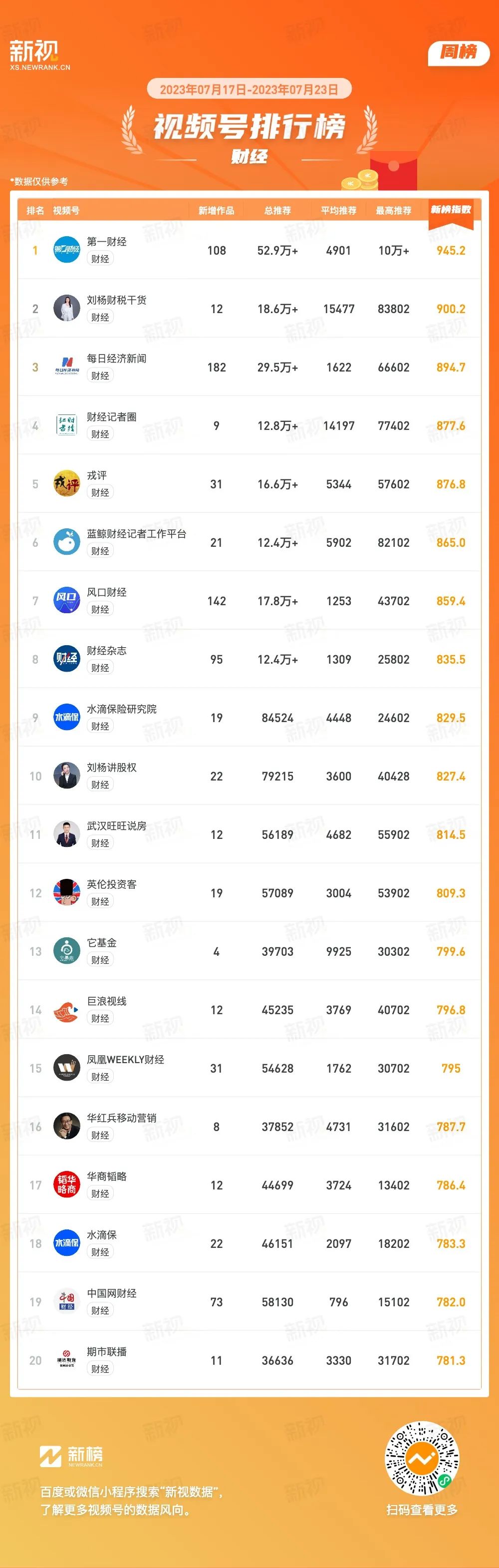Open the 蓝鲸财经记者工作平台 whale icon
499x1568 pixels.
tap(67, 542)
